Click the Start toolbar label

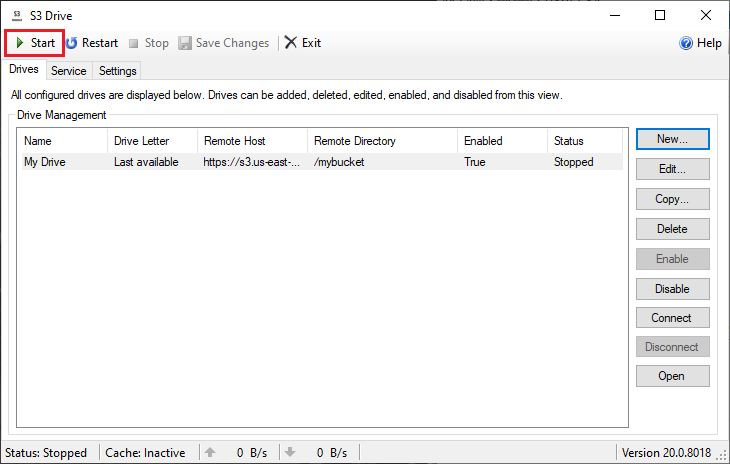(43, 43)
